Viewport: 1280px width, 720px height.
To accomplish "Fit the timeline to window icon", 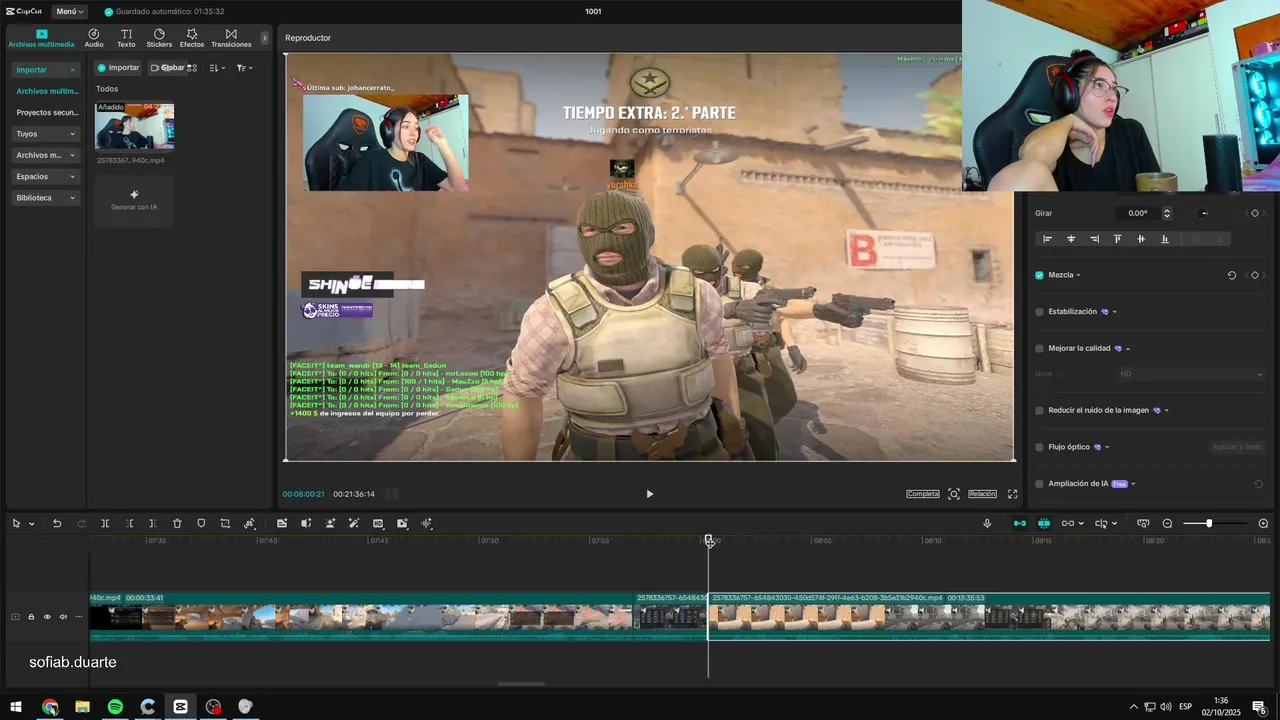I will [1143, 523].
